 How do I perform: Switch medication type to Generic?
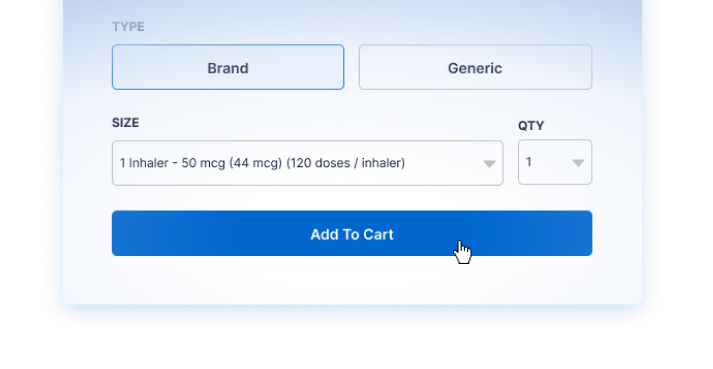click(475, 67)
